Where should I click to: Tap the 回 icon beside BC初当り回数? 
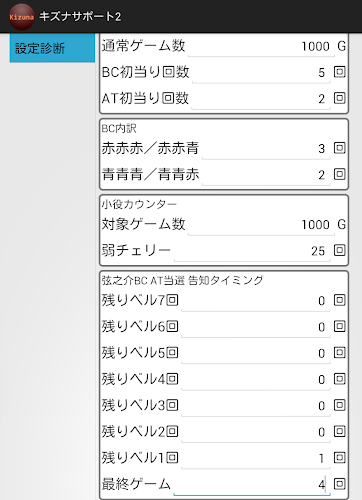(340, 72)
